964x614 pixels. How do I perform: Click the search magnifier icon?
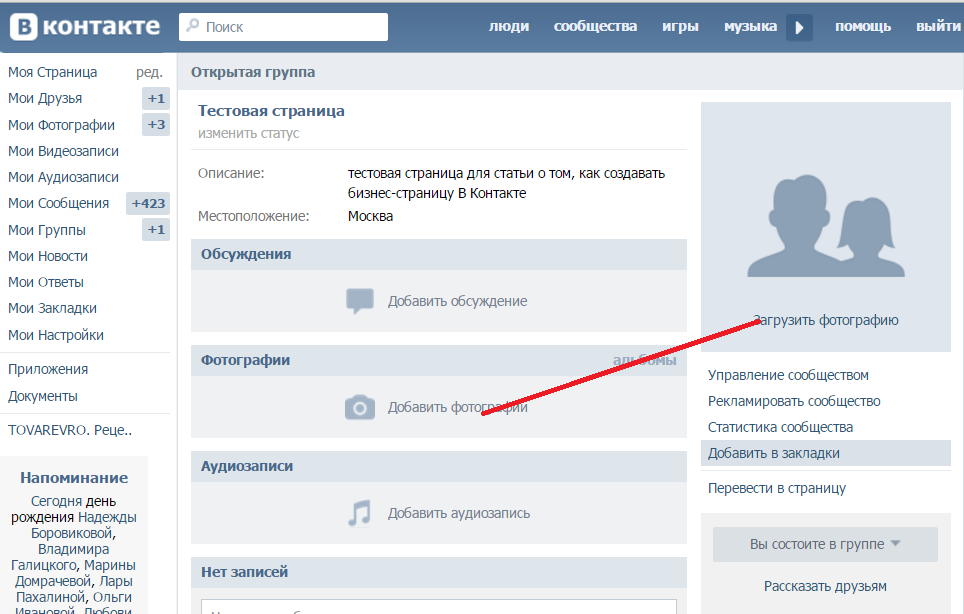click(x=192, y=26)
